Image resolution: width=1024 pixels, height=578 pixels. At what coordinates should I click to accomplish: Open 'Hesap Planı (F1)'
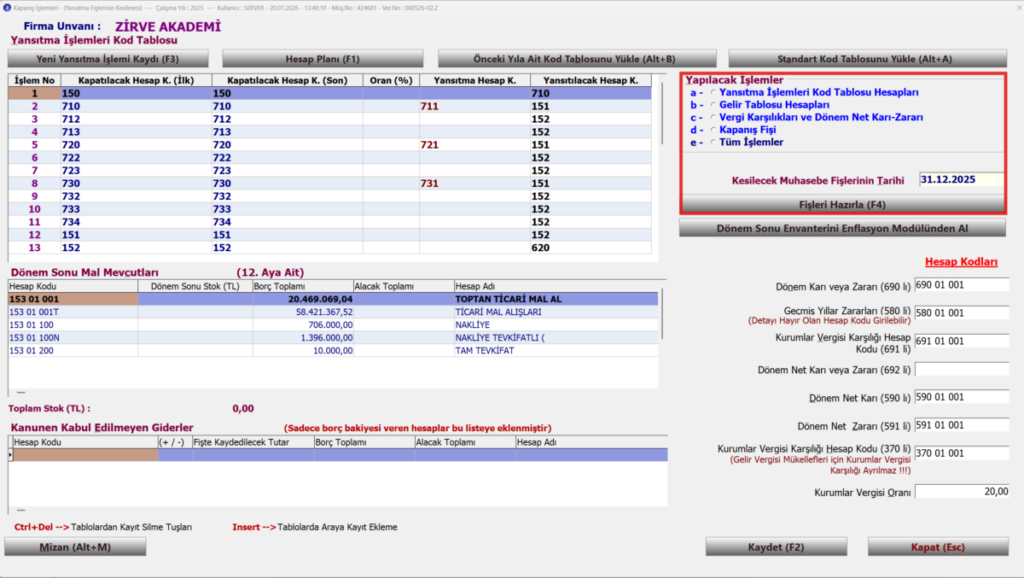(323, 59)
